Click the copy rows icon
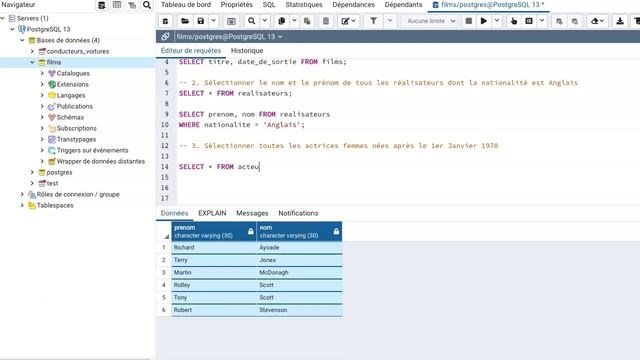The image size is (640, 360). (x=281, y=21)
